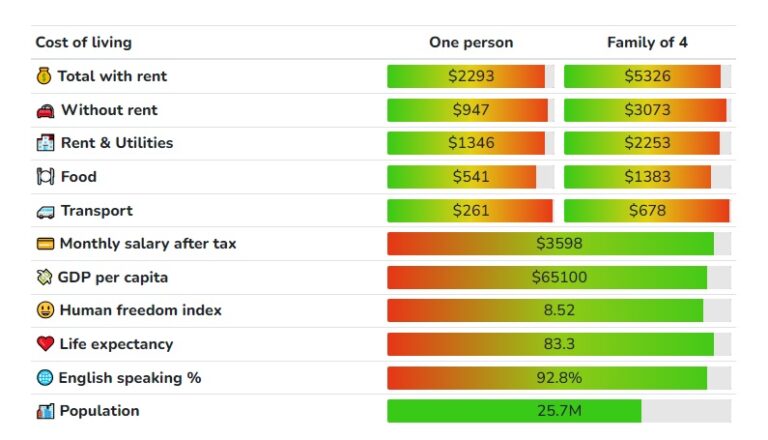Click the building icon beside Rent & Utilities
The height and width of the screenshot is (440, 768).
pyautogui.click(x=45, y=143)
